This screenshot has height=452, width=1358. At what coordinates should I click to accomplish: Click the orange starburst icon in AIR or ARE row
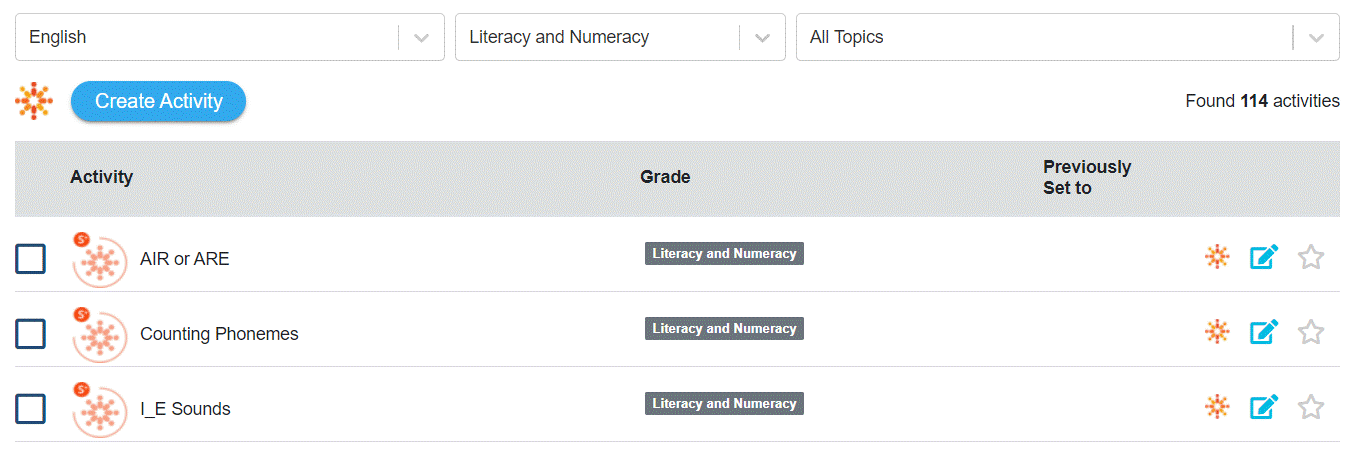pos(1216,257)
